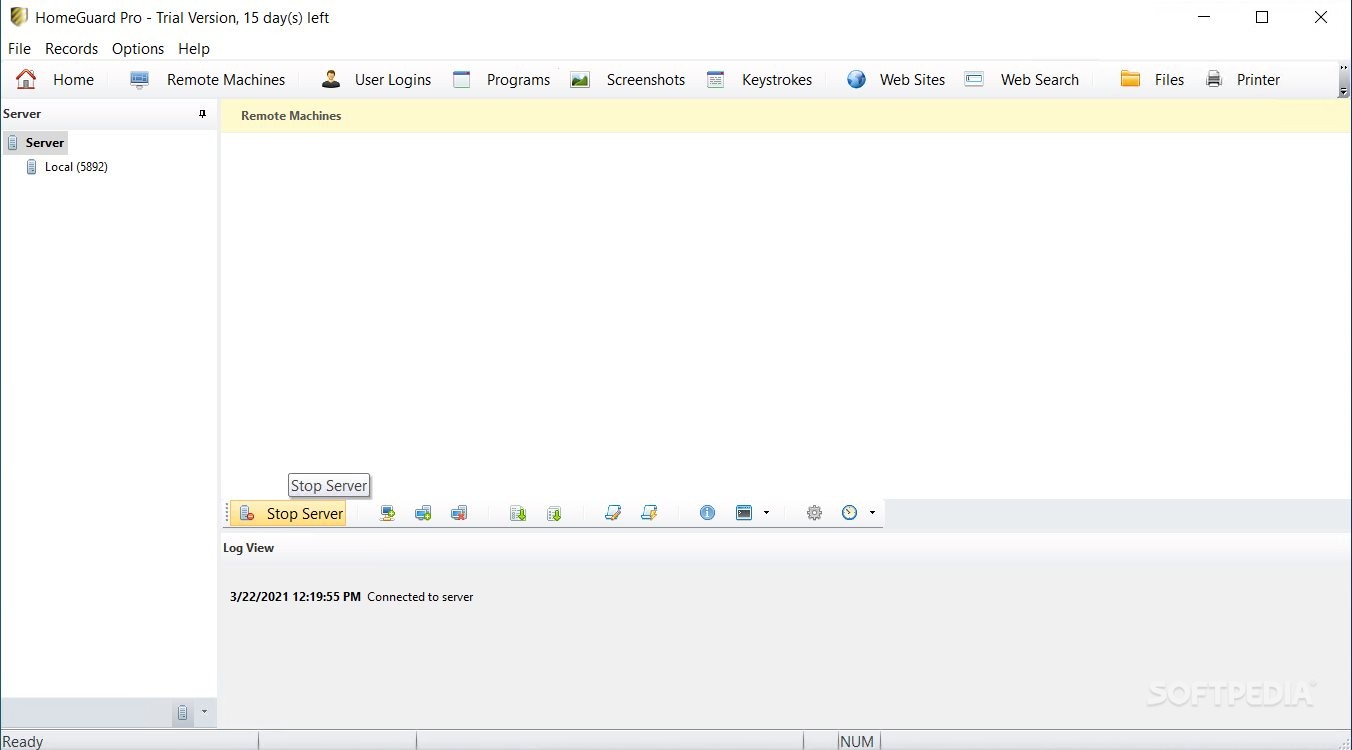Open the Screenshots view
Viewport: 1352px width, 750px height.
(628, 79)
